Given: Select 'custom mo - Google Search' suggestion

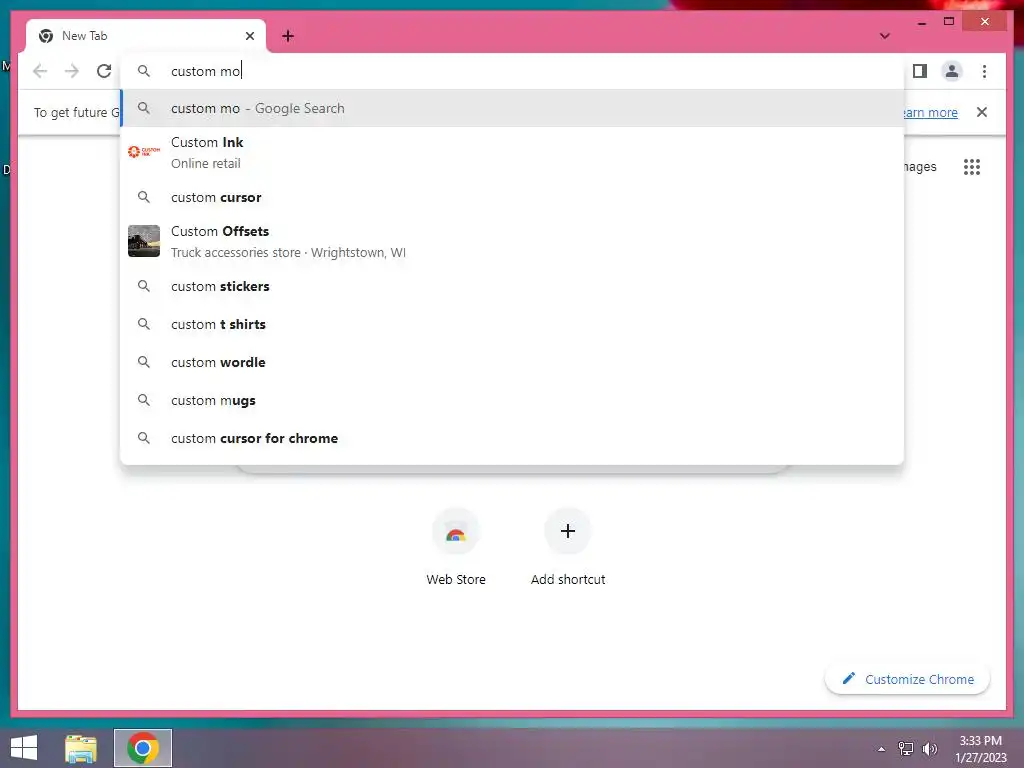Looking at the screenshot, I should pos(512,108).
